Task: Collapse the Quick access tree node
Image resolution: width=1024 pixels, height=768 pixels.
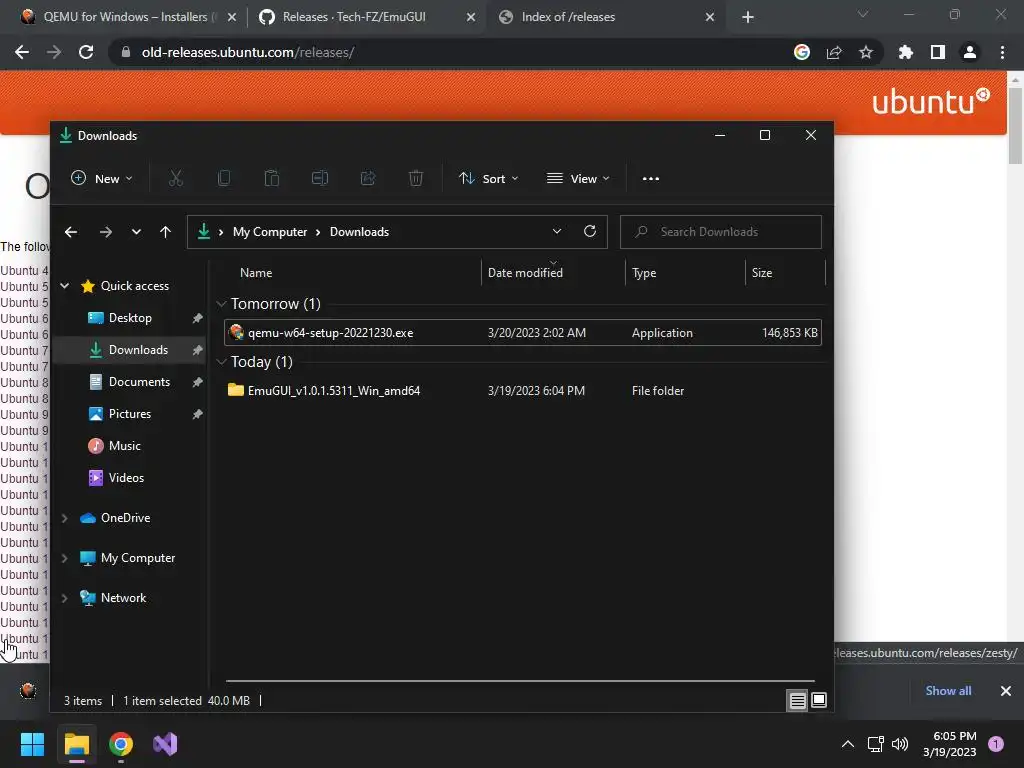Action: [65, 285]
